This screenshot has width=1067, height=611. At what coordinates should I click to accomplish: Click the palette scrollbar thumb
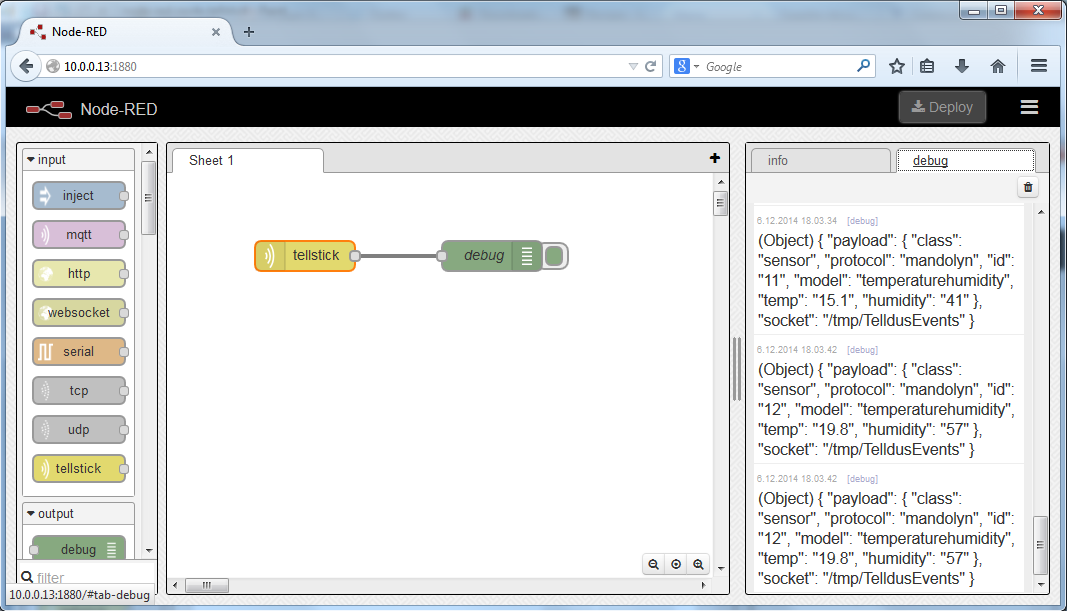coord(148,198)
